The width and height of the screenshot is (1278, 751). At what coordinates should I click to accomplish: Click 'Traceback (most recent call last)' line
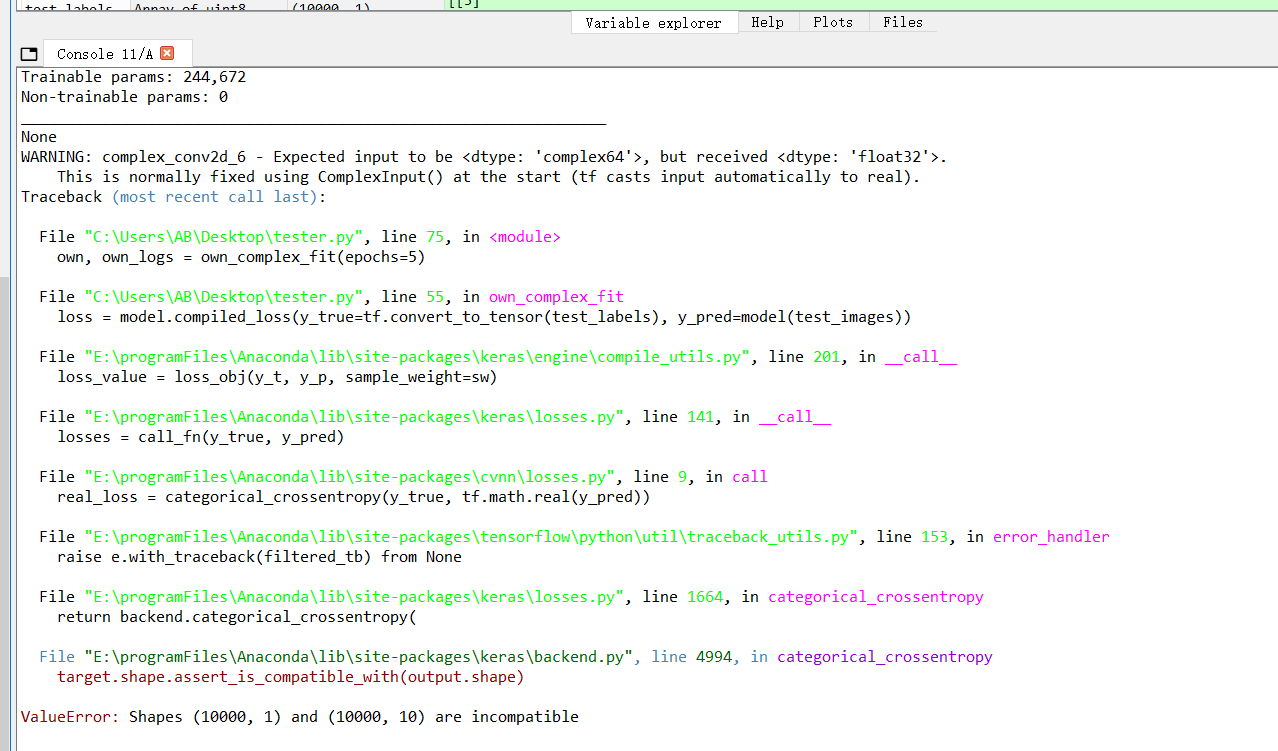click(174, 197)
